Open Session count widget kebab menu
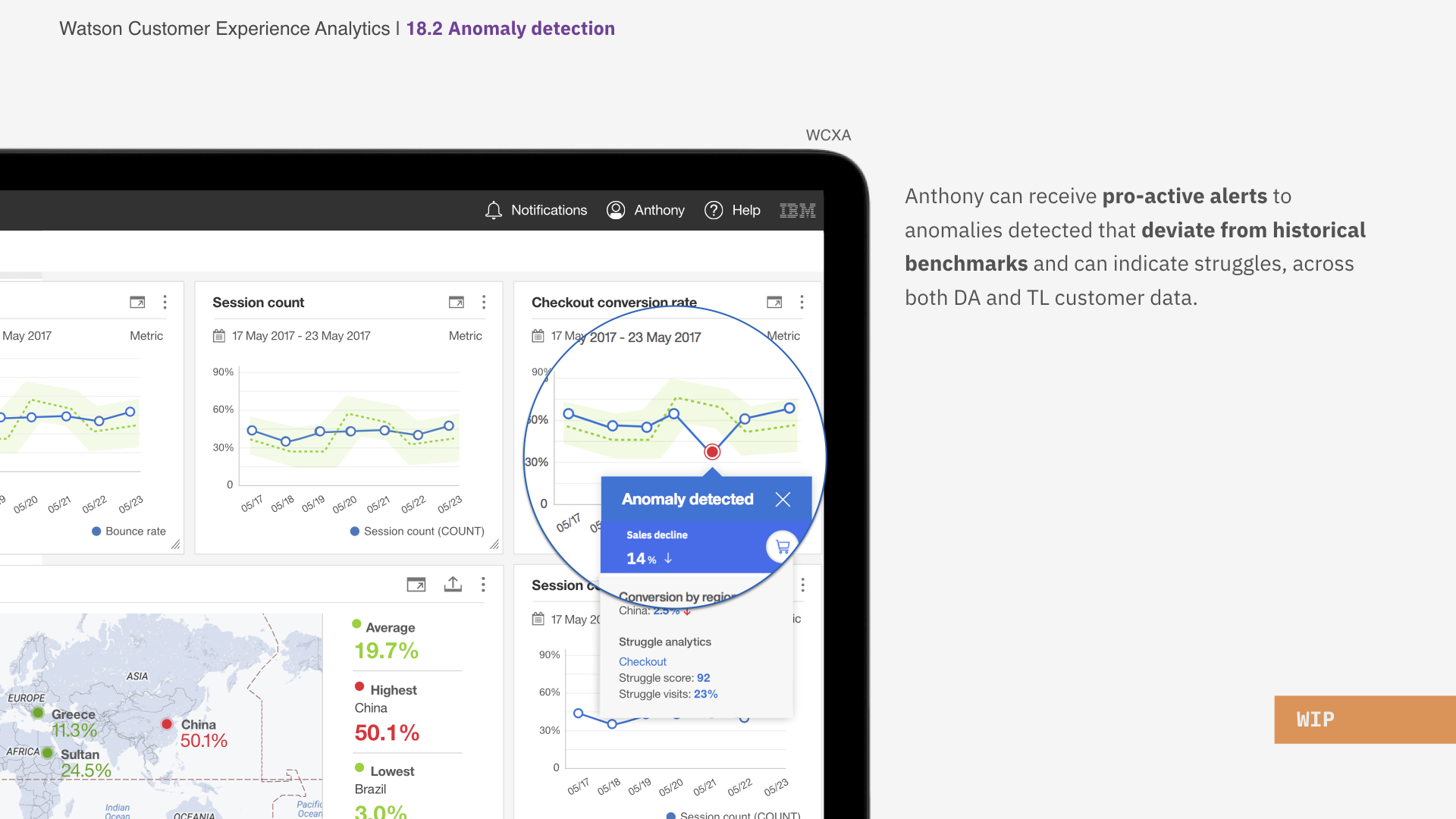This screenshot has width=1456, height=819. [x=484, y=303]
